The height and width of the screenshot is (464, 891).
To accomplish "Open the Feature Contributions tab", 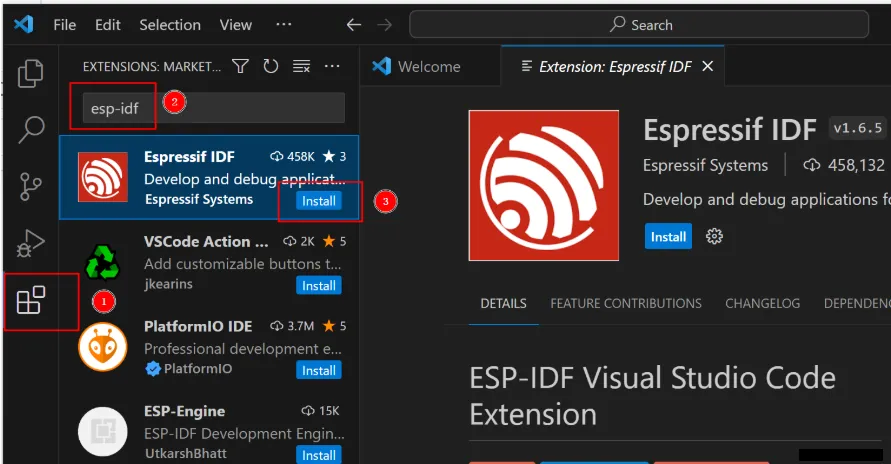I will [x=626, y=303].
